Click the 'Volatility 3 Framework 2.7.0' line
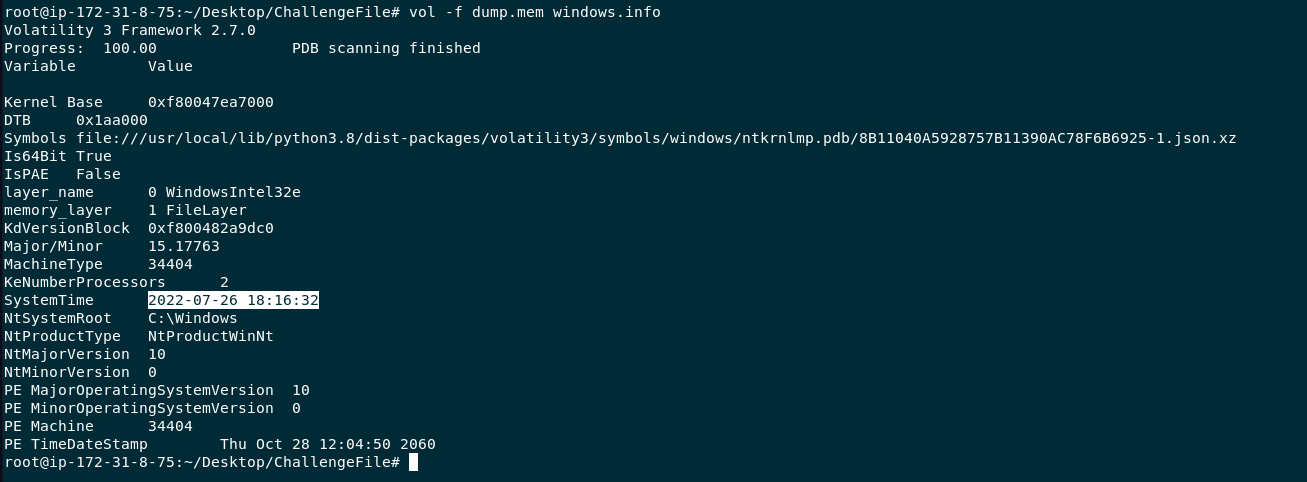Screen dimensions: 1307x482 (x=130, y=30)
